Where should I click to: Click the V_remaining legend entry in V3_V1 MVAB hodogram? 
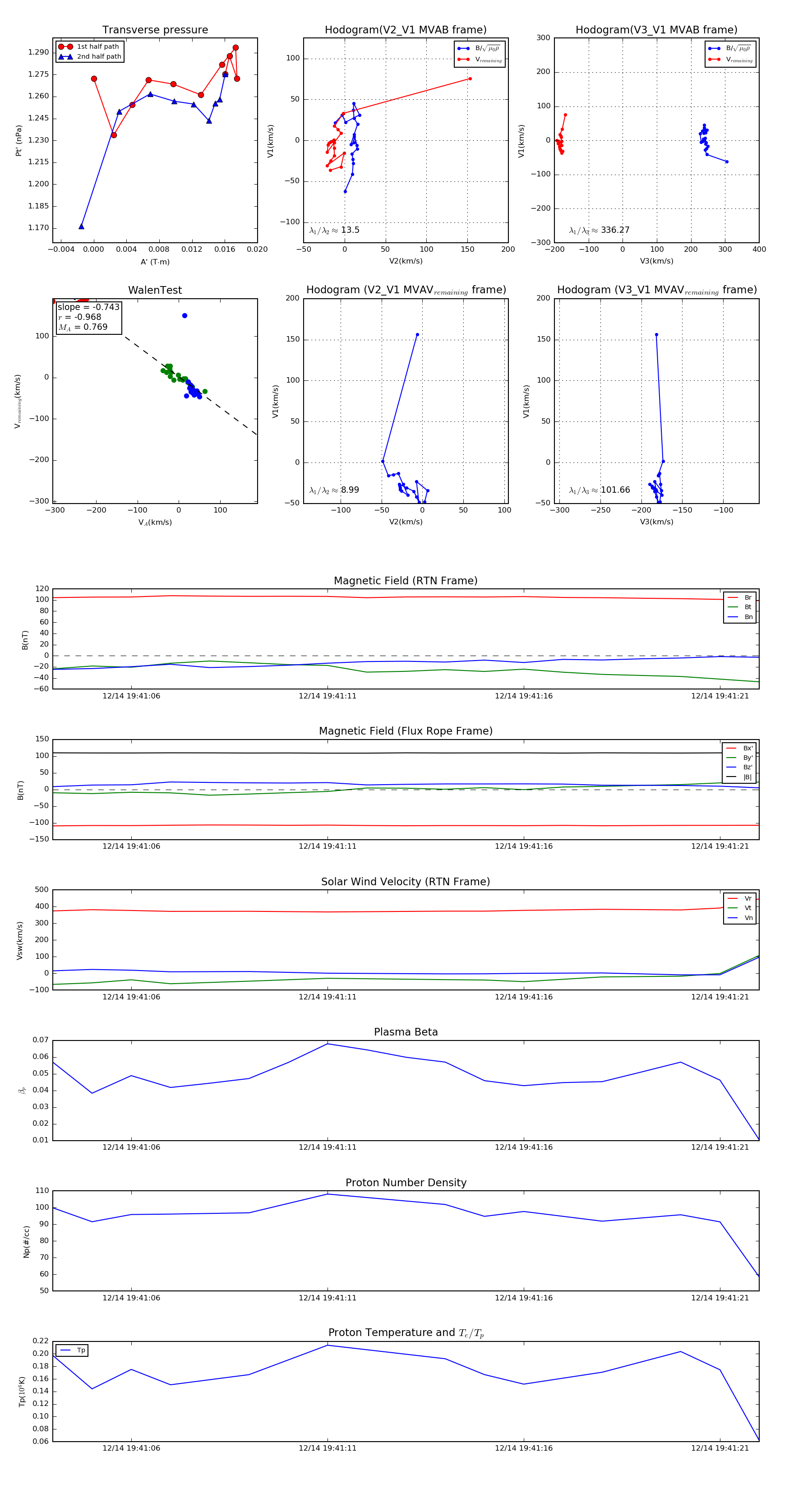(730, 59)
